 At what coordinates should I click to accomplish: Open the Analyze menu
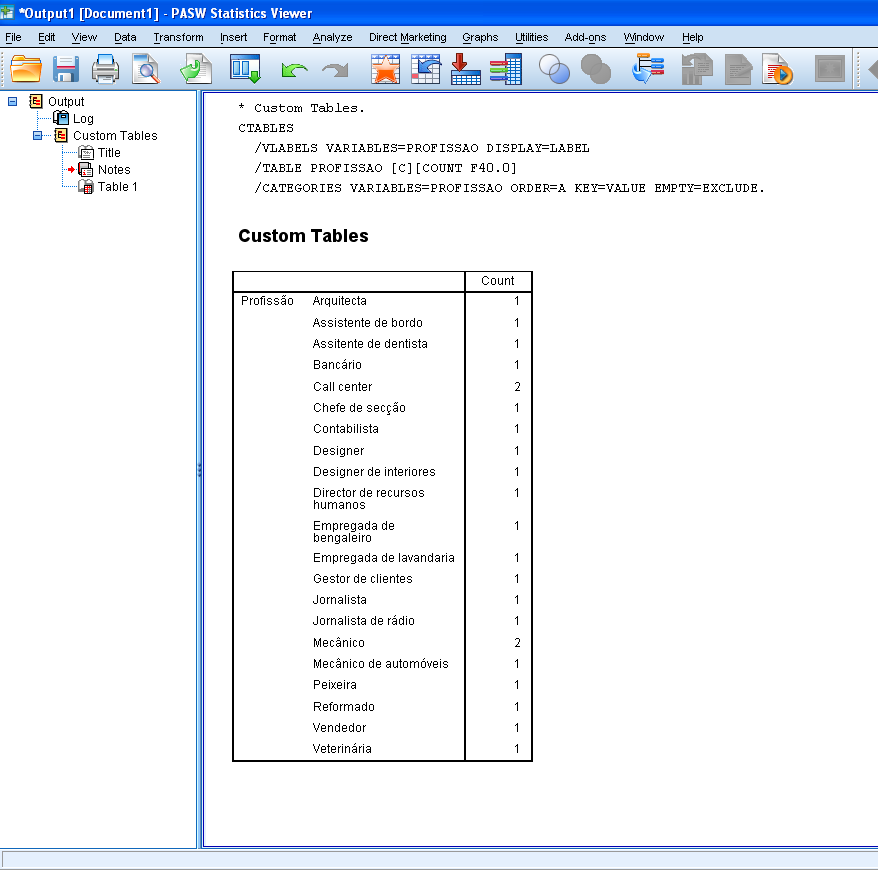point(332,37)
